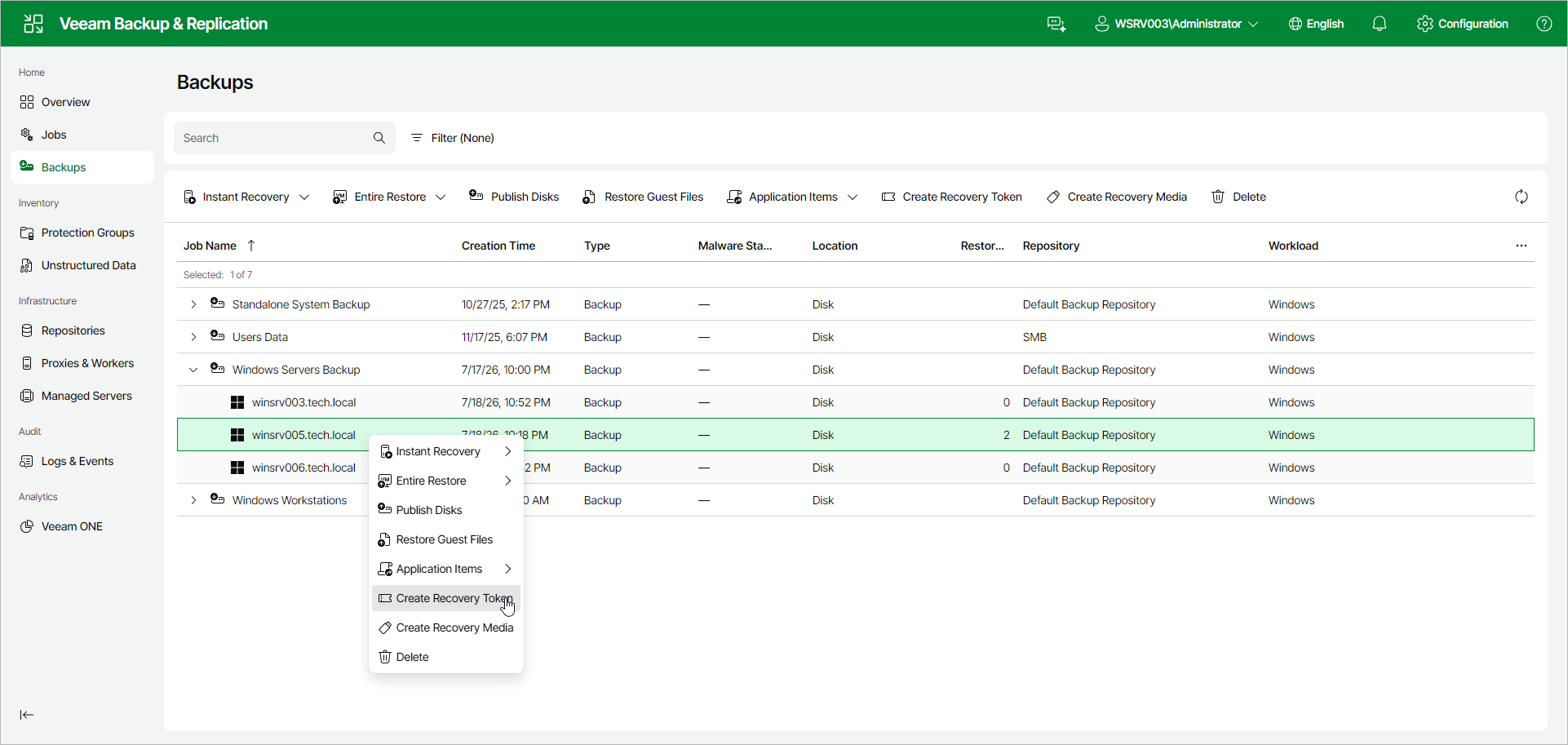This screenshot has width=1568, height=745.
Task: Open the notifications bell
Action: pos(1380,24)
